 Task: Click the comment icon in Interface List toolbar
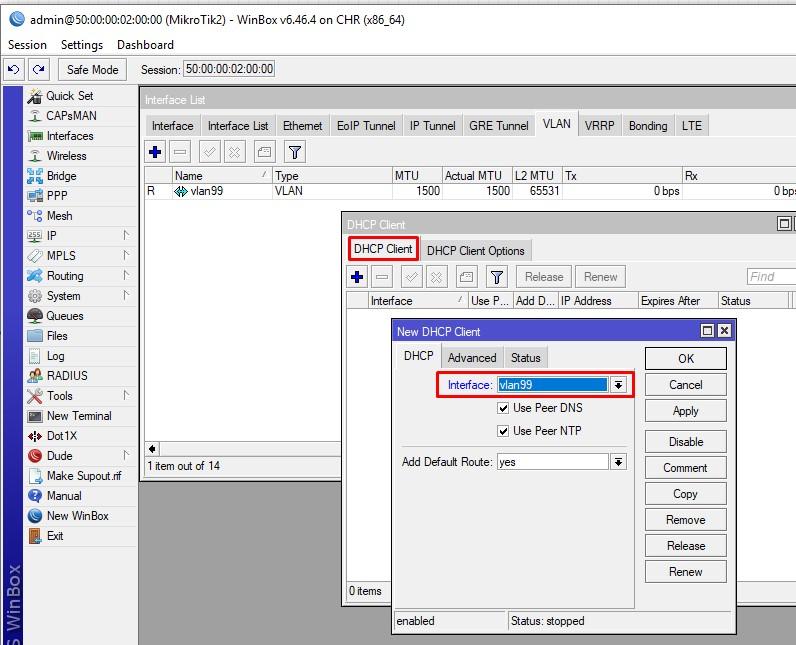[264, 152]
